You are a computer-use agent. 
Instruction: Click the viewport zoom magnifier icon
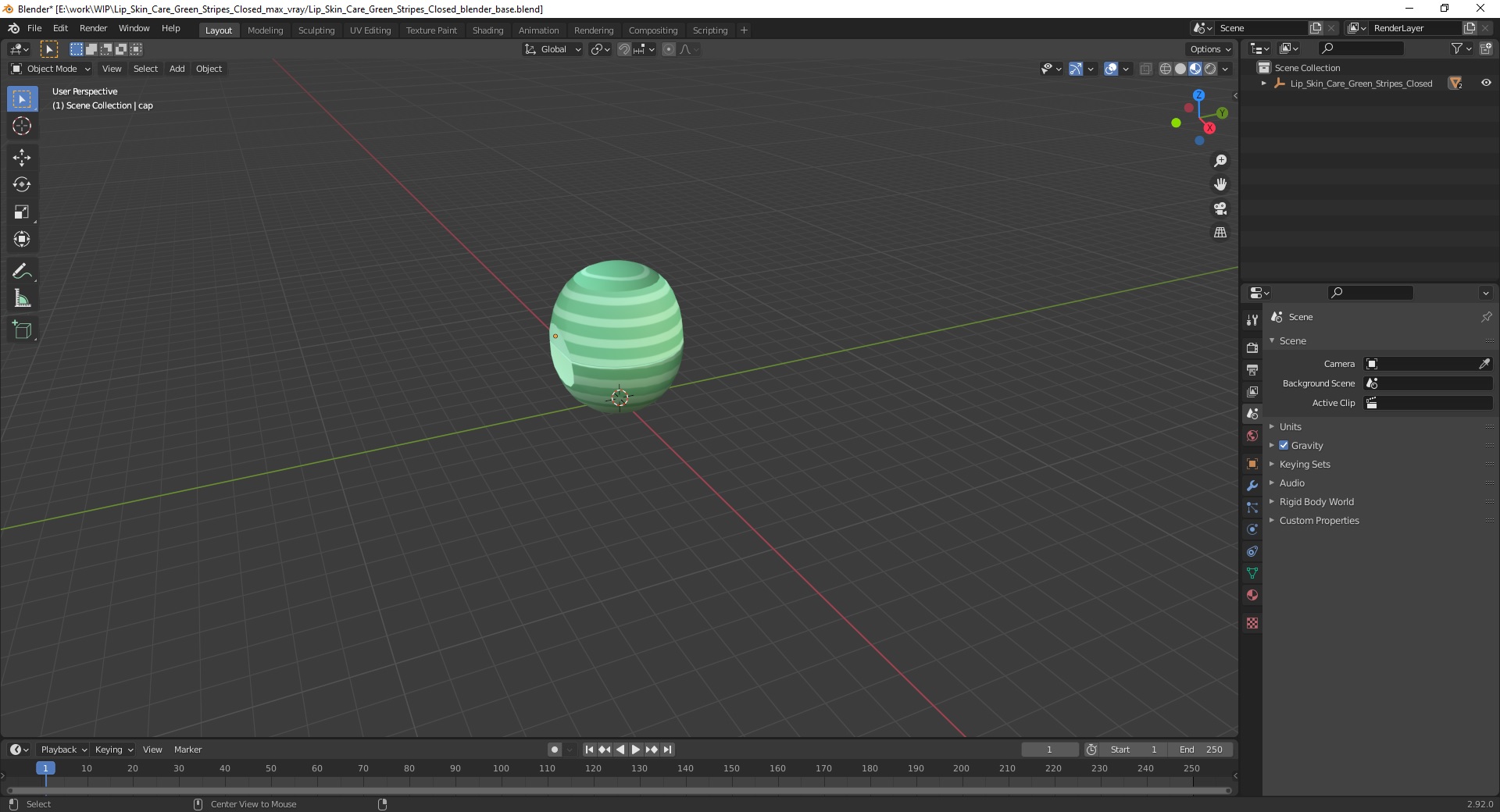[1220, 161]
